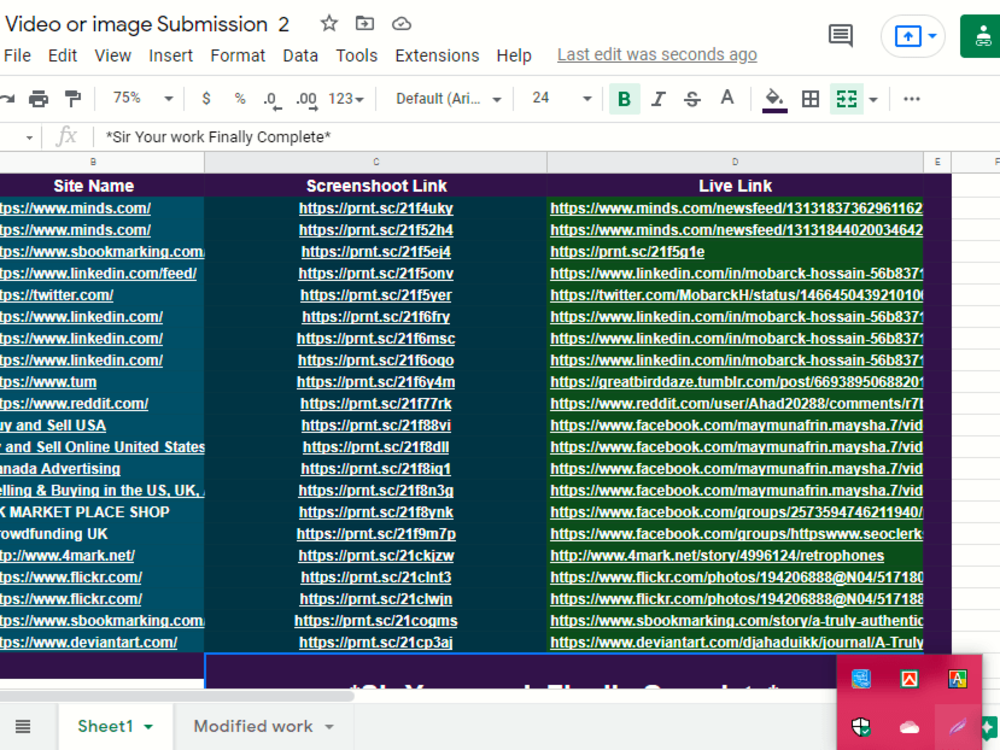Expand merge cells options arrow
This screenshot has width=1000, height=750.
click(874, 99)
